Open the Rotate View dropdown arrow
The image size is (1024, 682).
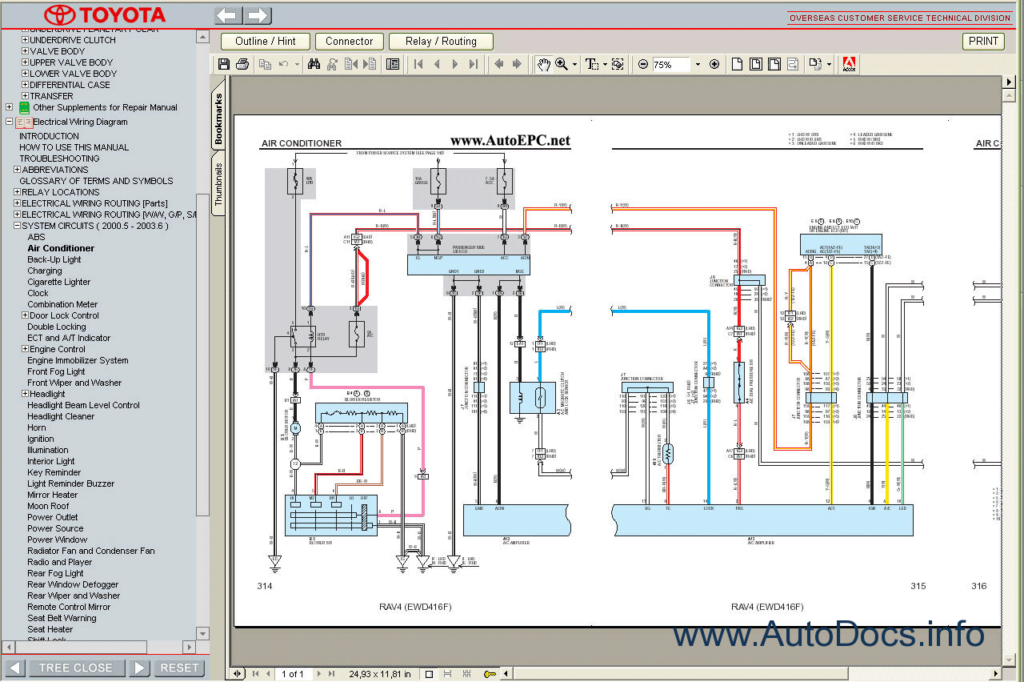829,64
